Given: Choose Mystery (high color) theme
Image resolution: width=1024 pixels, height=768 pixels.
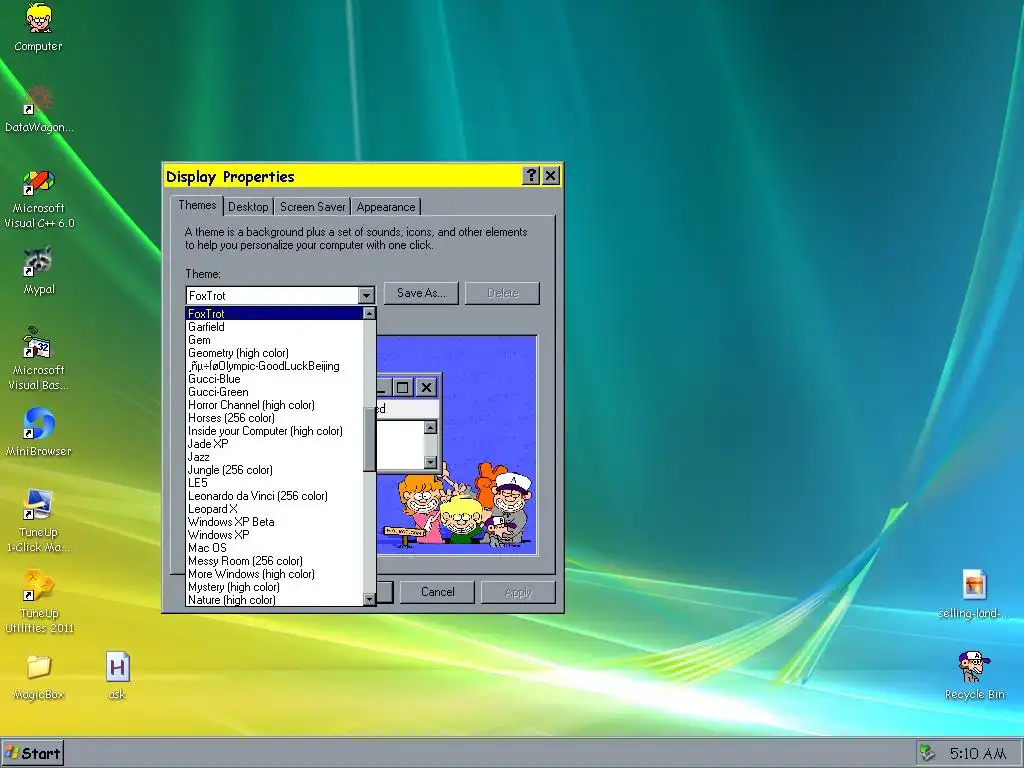Looking at the screenshot, I should (x=274, y=587).
